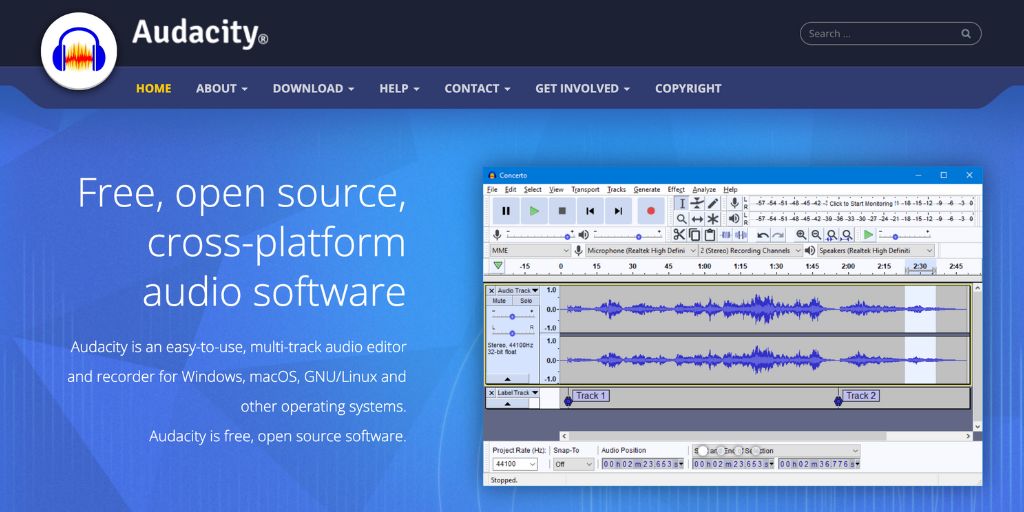
Task: Click the Pause button in transport toolbar
Action: (506, 211)
